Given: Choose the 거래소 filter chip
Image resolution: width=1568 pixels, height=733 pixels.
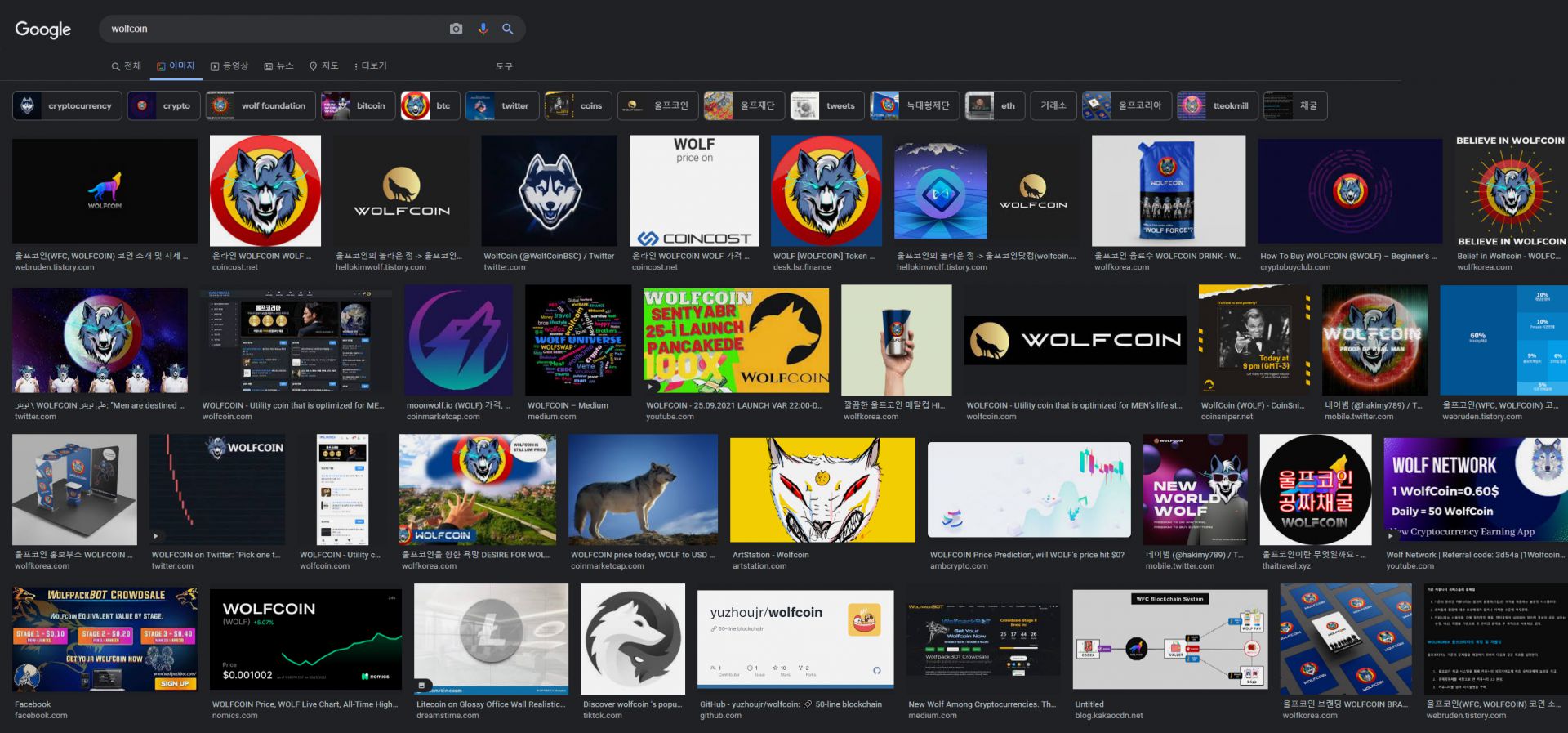Looking at the screenshot, I should pos(1053,105).
